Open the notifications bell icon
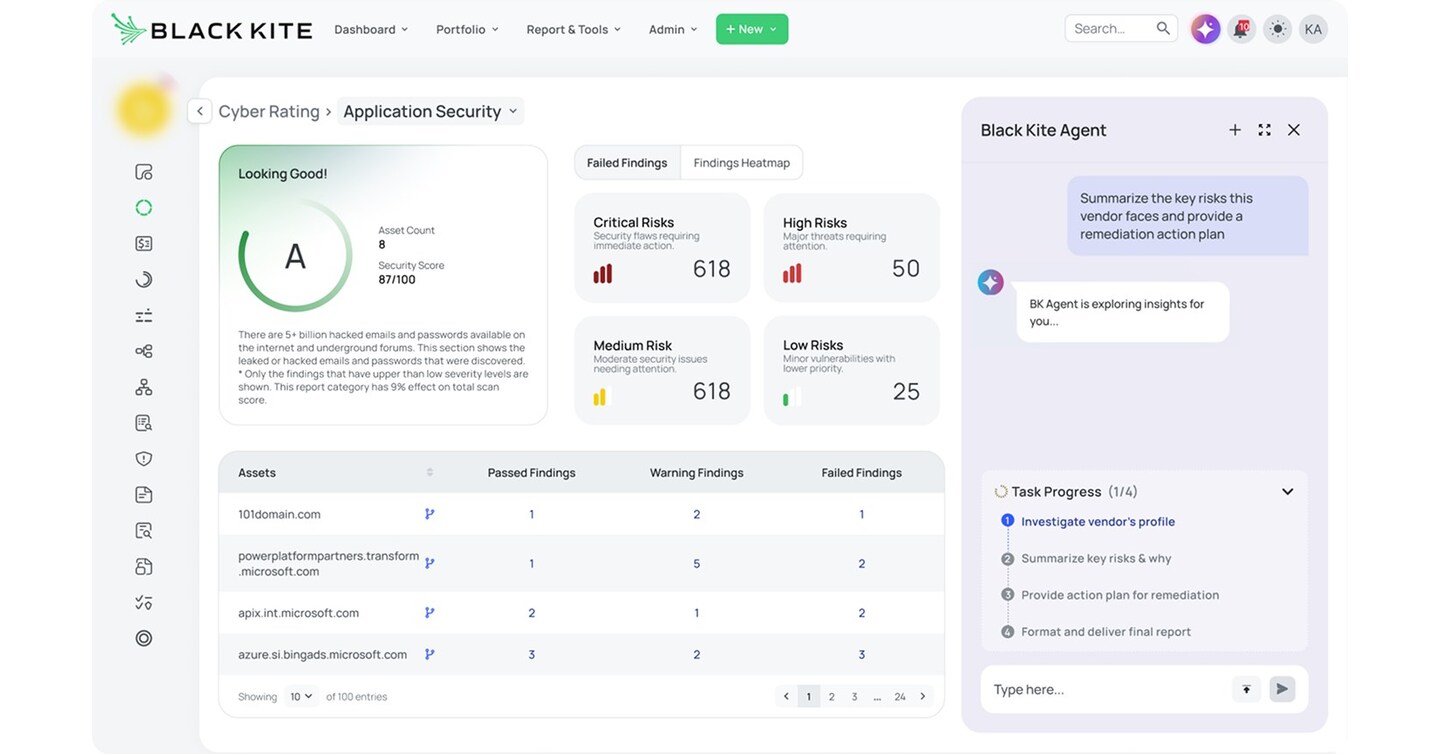 pyautogui.click(x=1241, y=29)
